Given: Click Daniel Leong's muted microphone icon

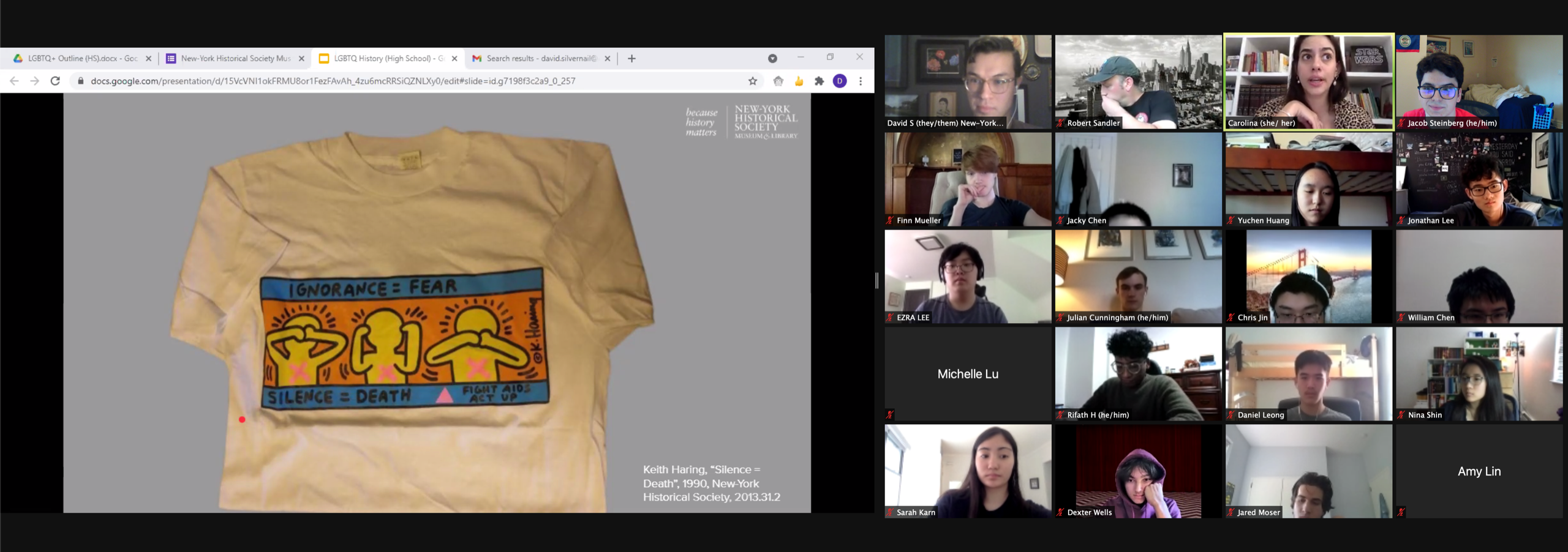Looking at the screenshot, I should (1231, 415).
